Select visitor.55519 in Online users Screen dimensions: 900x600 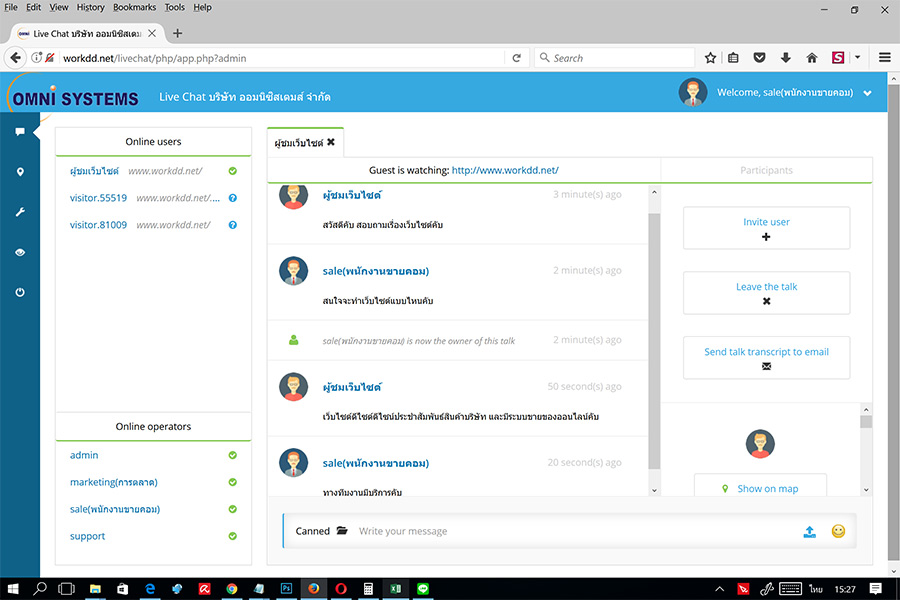98,198
